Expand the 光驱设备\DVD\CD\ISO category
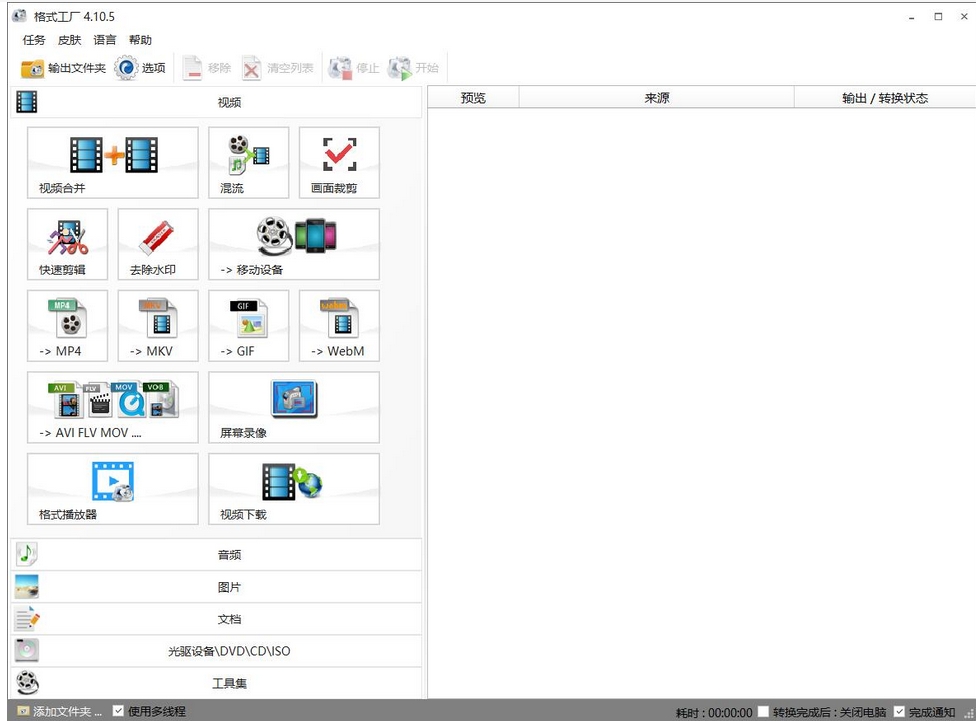976x721 pixels. [x=216, y=651]
